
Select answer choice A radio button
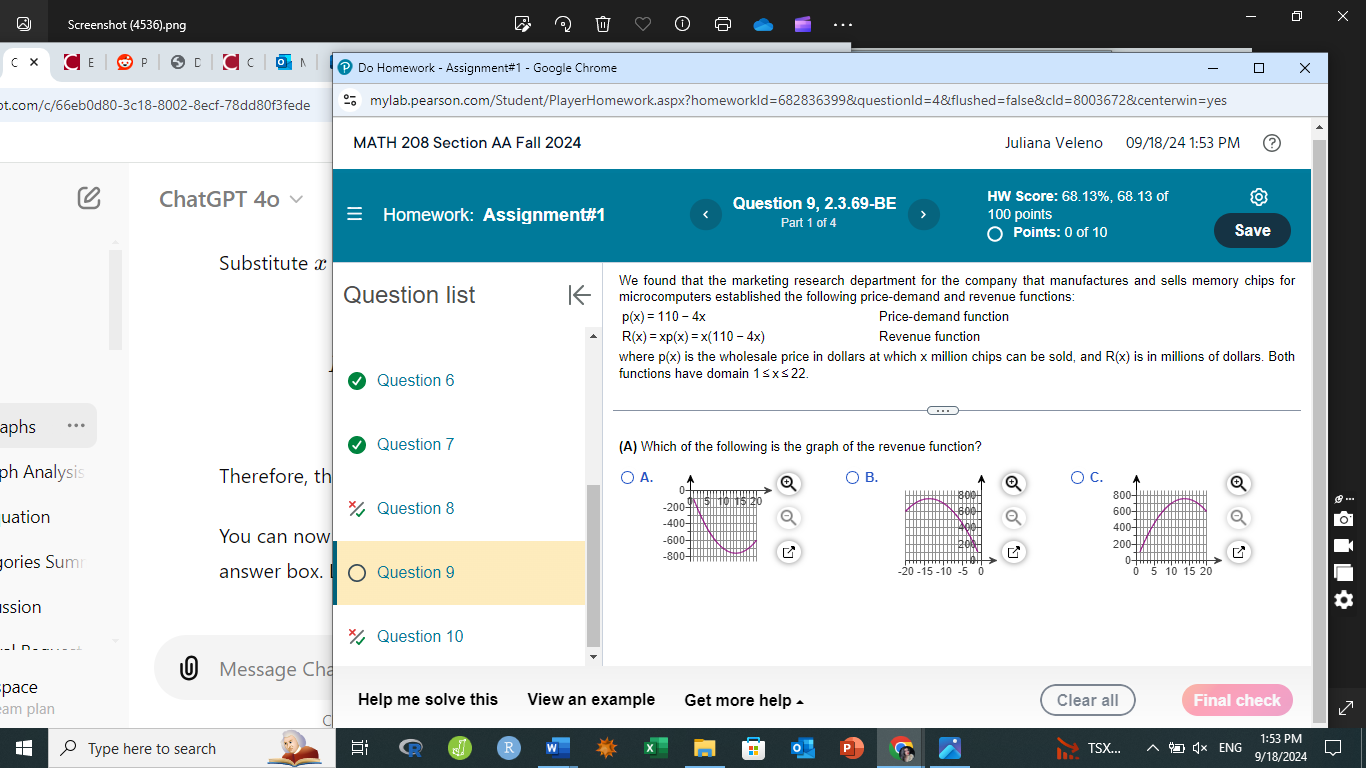pos(630,477)
